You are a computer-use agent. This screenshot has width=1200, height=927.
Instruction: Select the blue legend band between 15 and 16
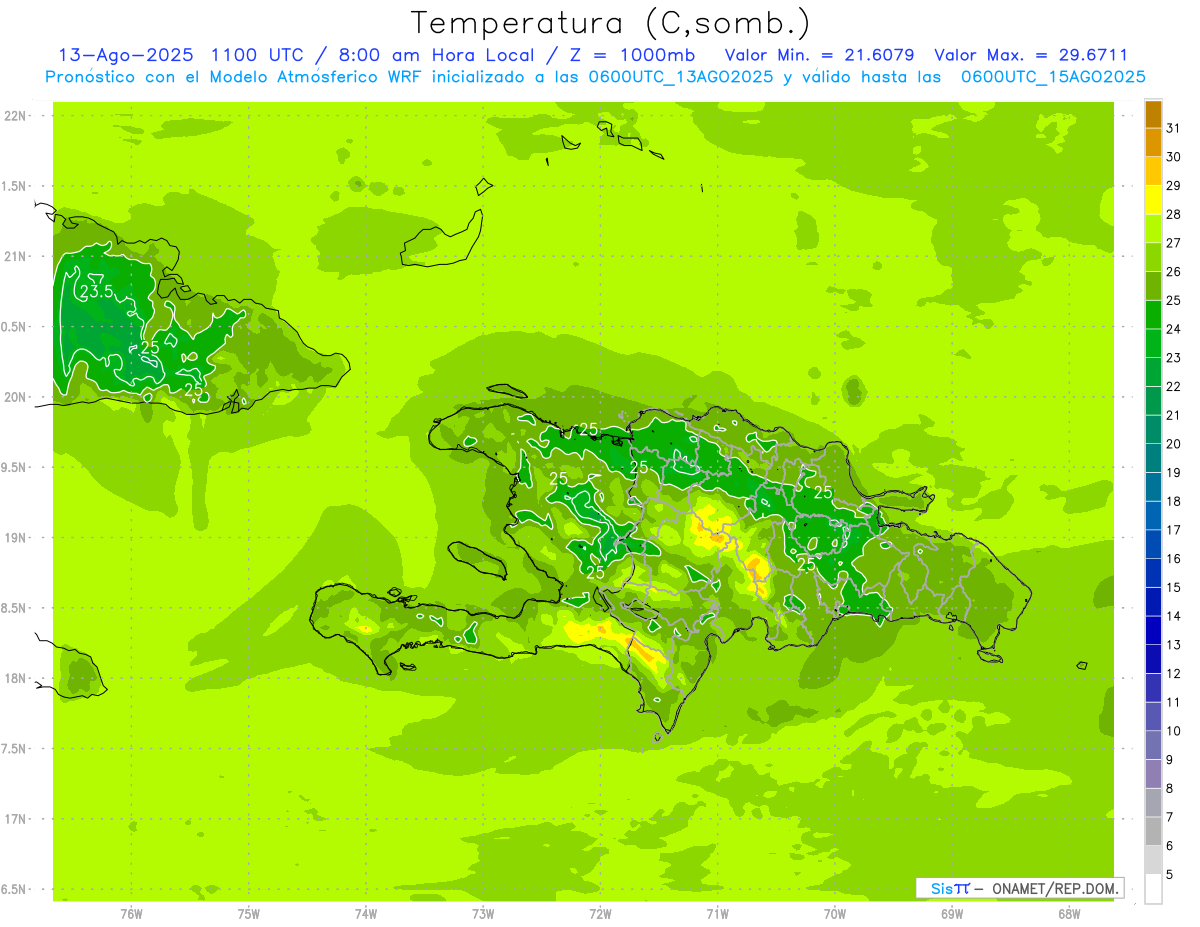1153,573
